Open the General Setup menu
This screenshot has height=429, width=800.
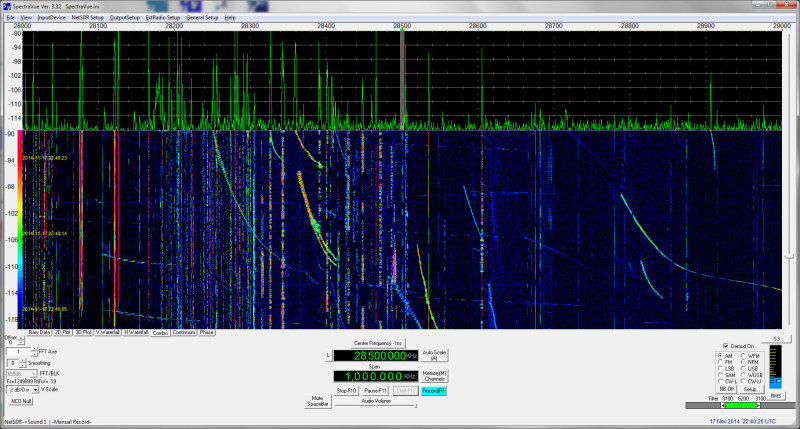202,17
